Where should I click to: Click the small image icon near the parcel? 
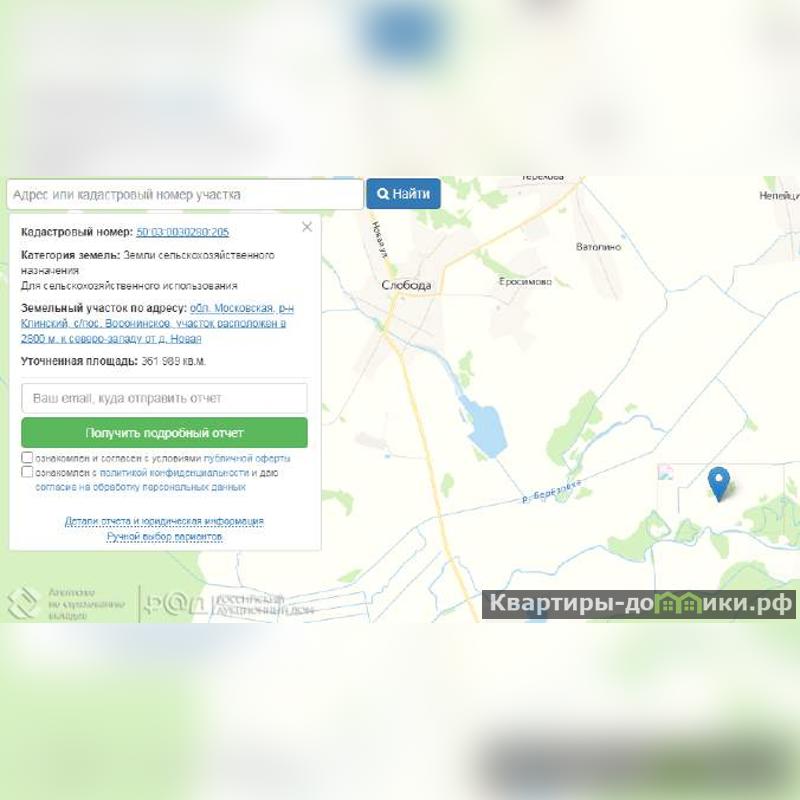[665, 472]
